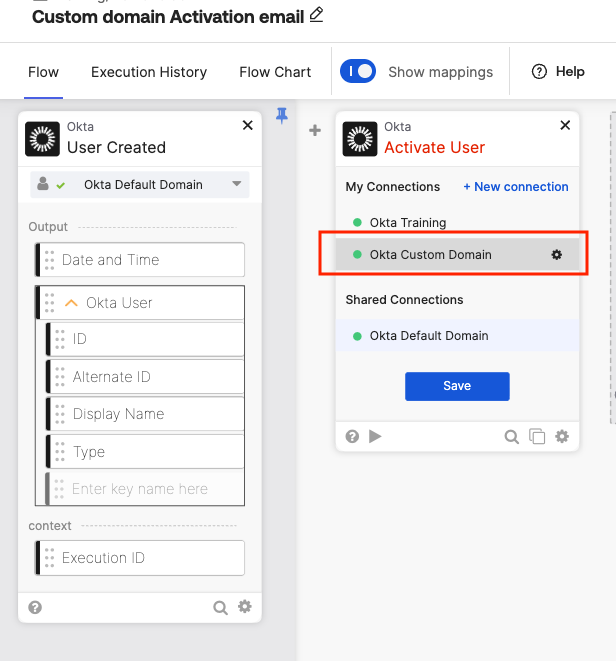Open settings gear in Activate User card footer

(x=562, y=436)
